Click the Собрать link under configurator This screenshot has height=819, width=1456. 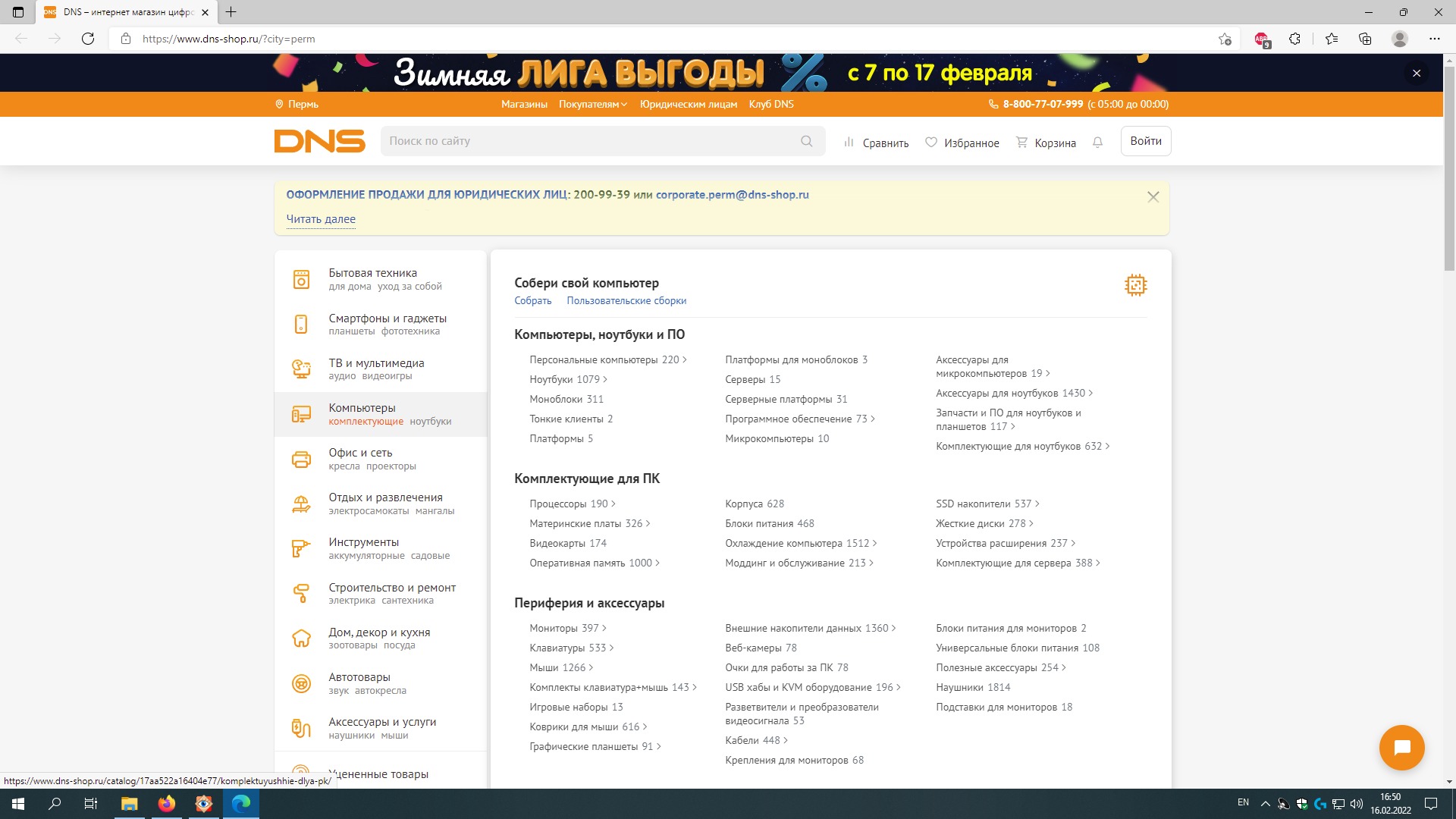point(532,301)
